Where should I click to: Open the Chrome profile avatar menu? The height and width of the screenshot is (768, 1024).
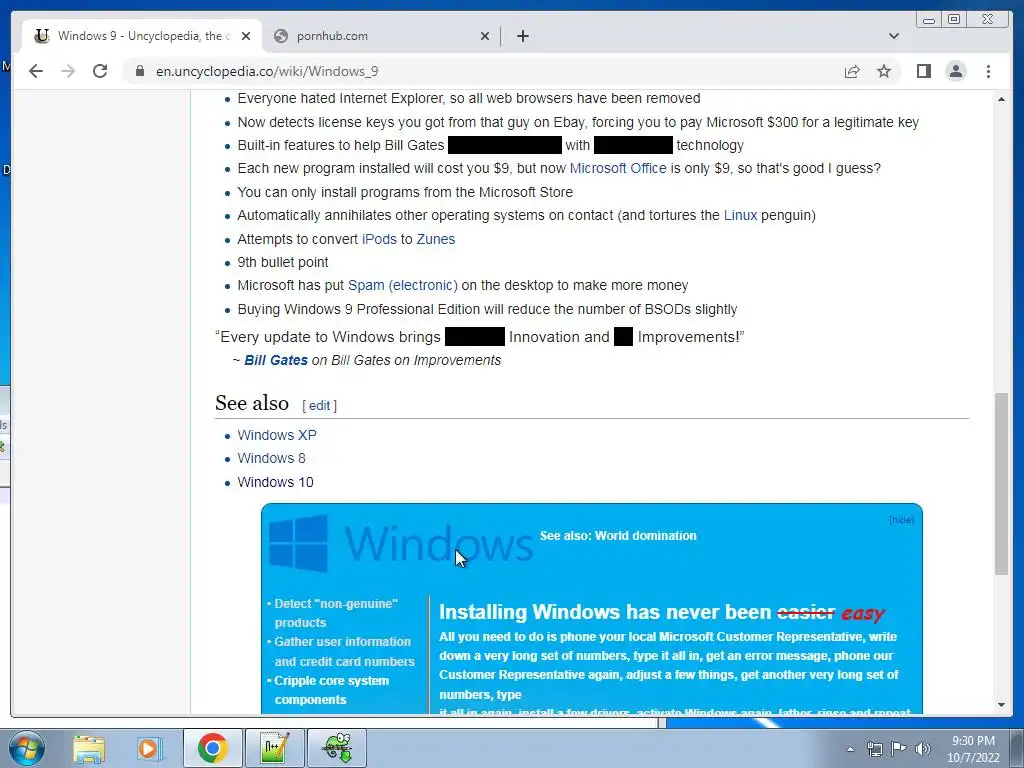click(955, 71)
